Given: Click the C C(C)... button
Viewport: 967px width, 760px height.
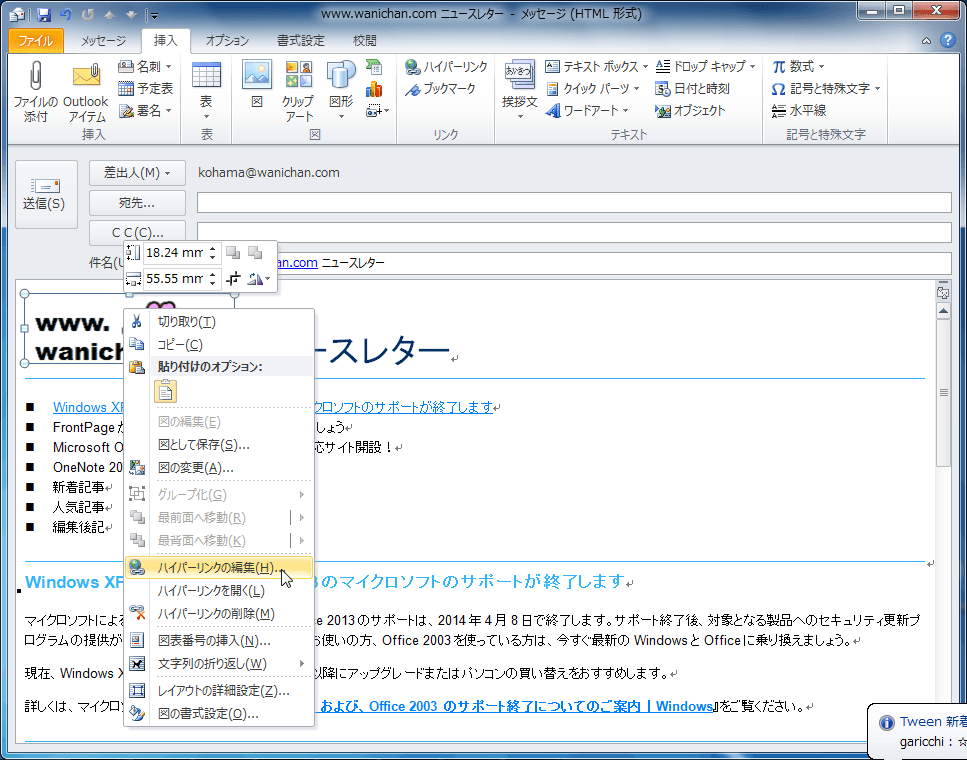Looking at the screenshot, I should [137, 233].
